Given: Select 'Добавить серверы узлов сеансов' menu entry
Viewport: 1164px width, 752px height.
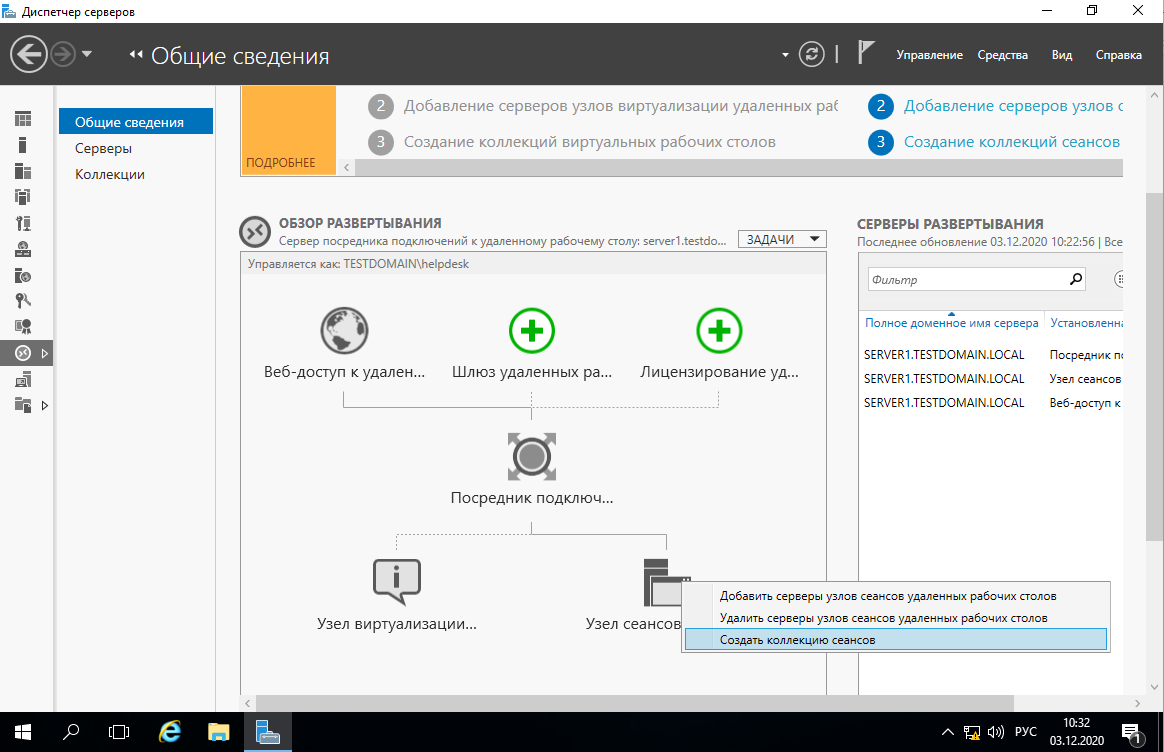Looking at the screenshot, I should pos(887,596).
